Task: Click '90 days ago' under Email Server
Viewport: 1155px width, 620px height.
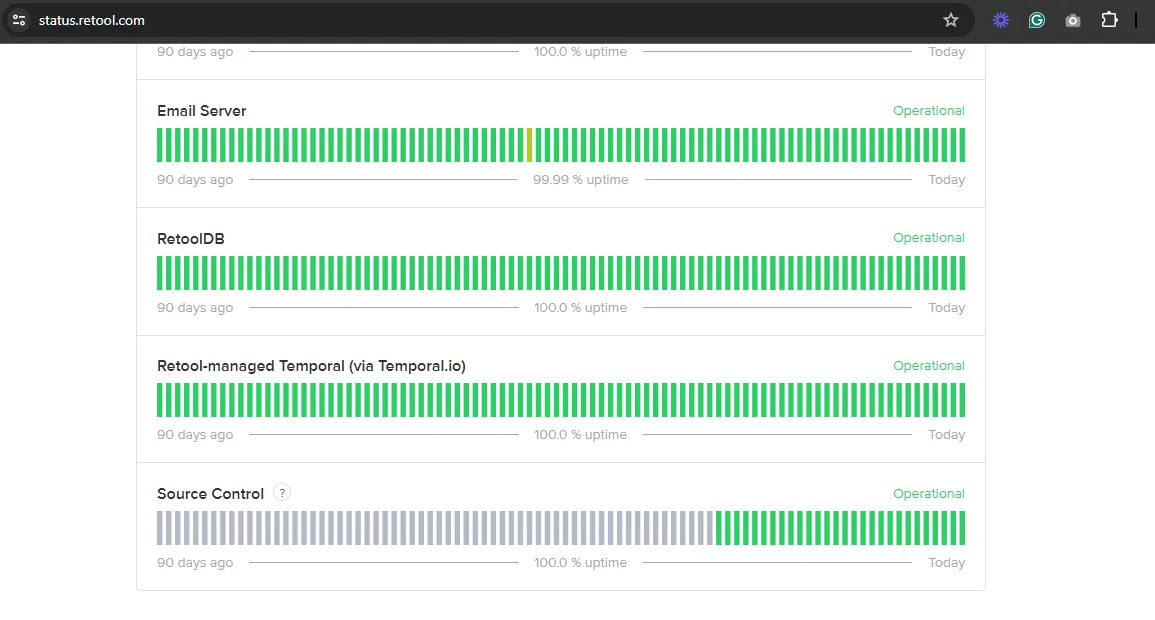Action: pyautogui.click(x=194, y=180)
